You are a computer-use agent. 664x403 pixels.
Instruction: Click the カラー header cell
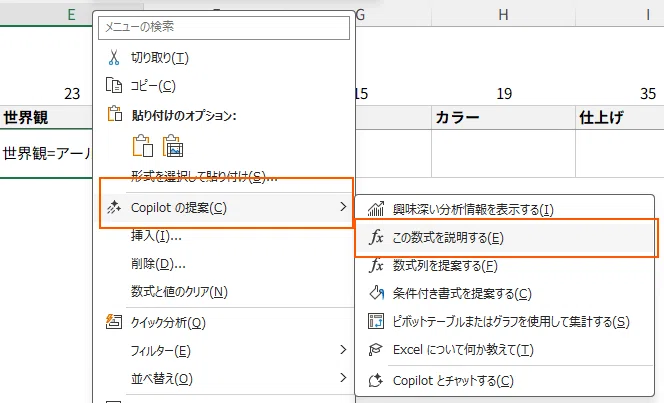point(504,117)
